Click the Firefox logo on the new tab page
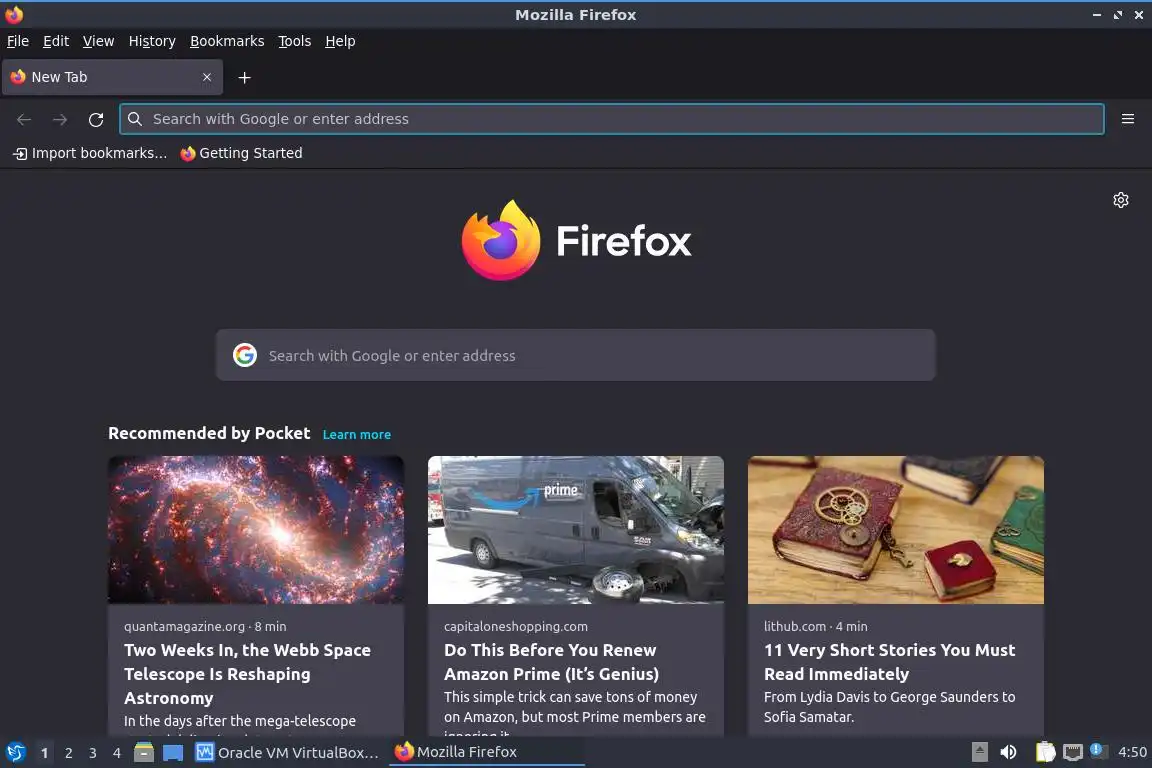 coord(576,240)
